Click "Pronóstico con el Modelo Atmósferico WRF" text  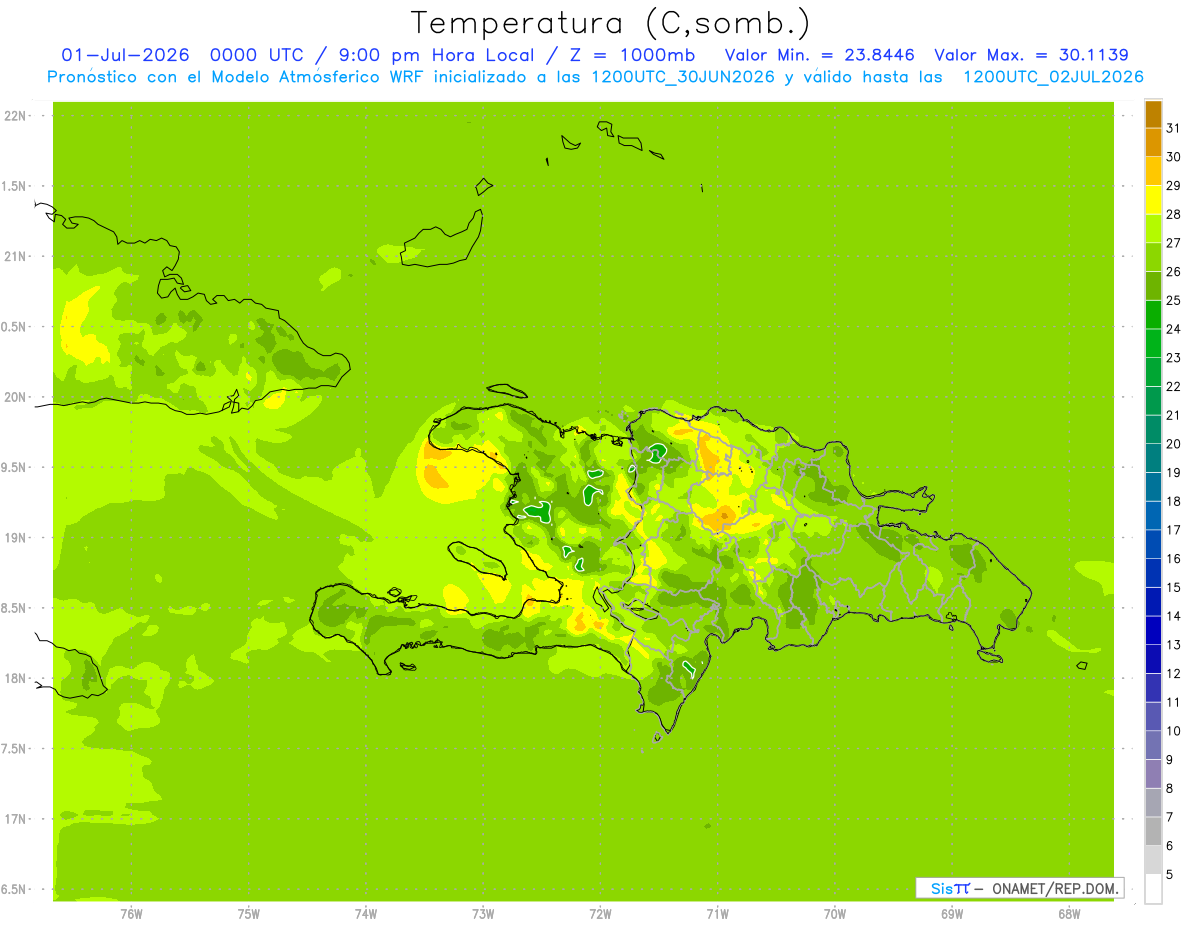237,77
